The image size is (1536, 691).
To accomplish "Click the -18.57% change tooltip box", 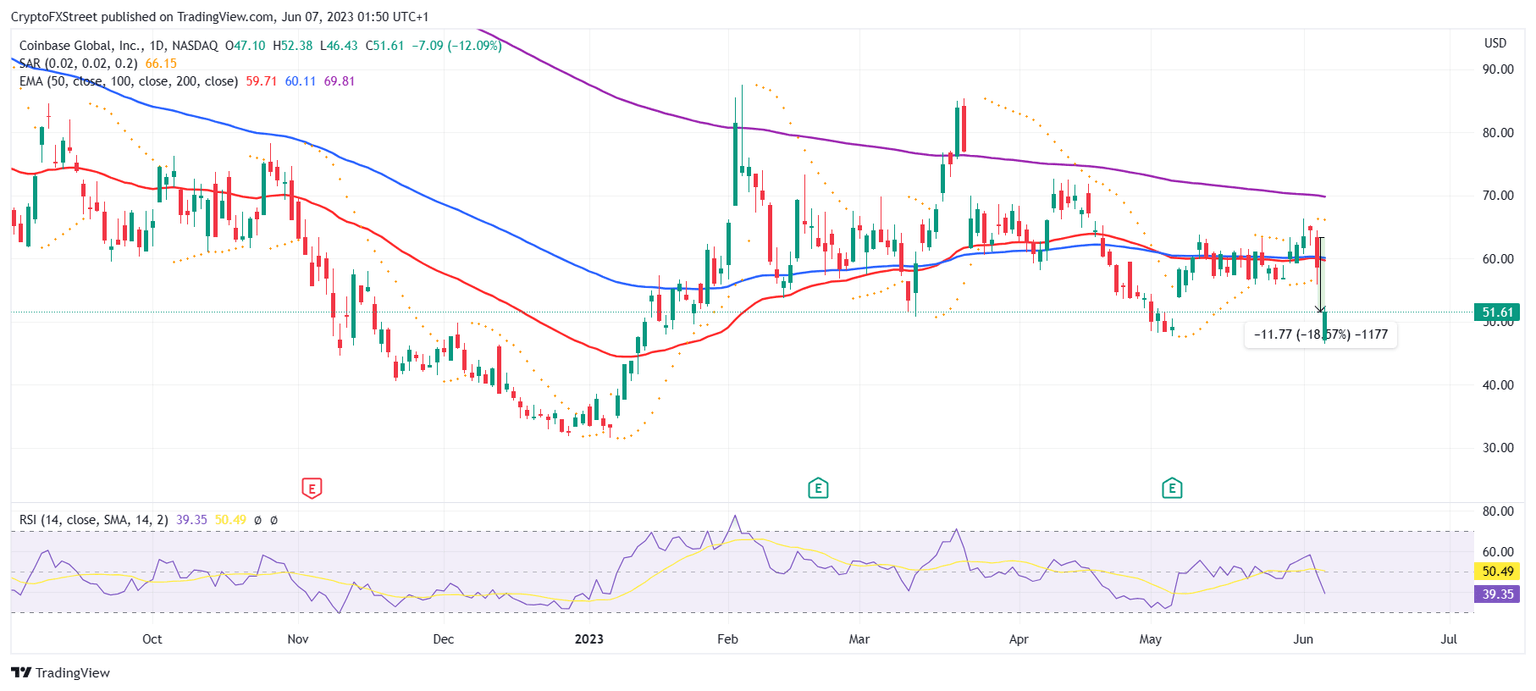I will 1320,335.
